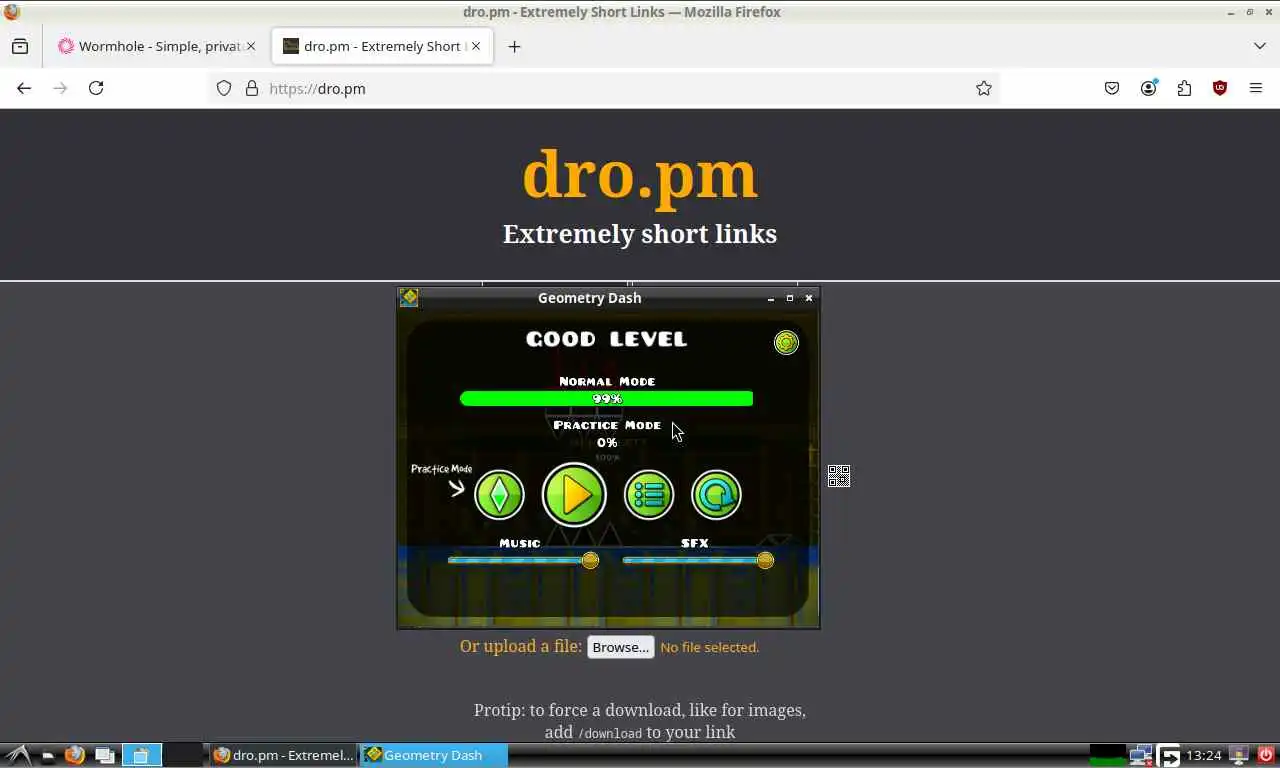
Task: Open the Pocket save icon
Action: pyautogui.click(x=1112, y=88)
